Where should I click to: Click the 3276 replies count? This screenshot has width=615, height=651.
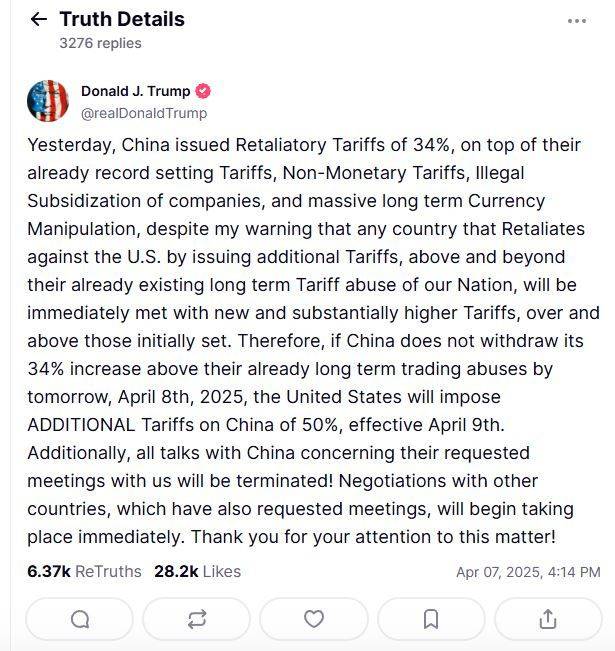pyautogui.click(x=100, y=43)
